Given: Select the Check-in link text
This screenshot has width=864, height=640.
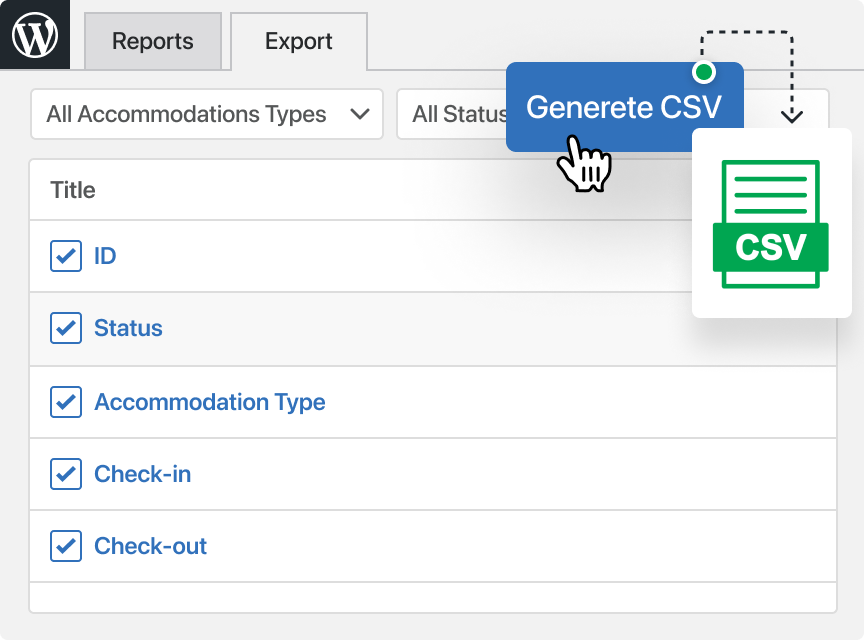Looking at the screenshot, I should (142, 474).
